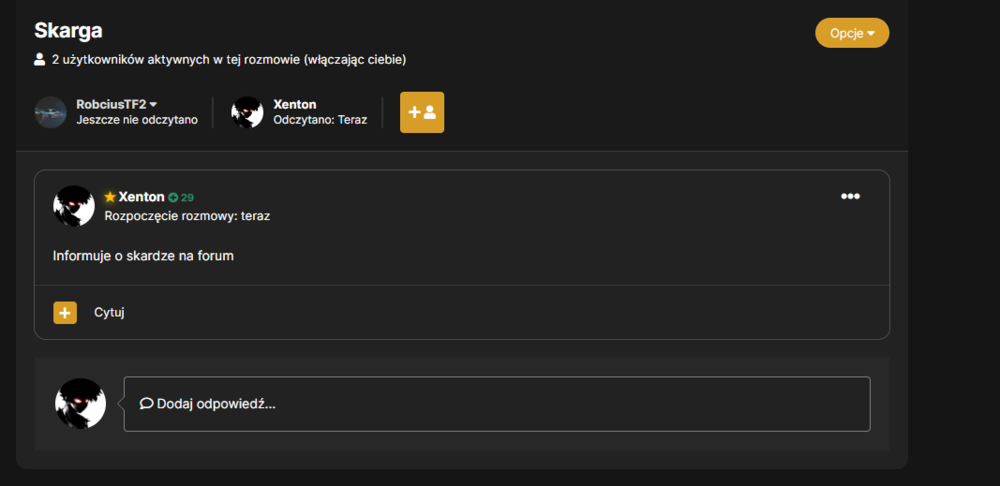The width and height of the screenshot is (1000, 486).
Task: Click the Dodaj odpowiedź reply field
Action: click(497, 404)
